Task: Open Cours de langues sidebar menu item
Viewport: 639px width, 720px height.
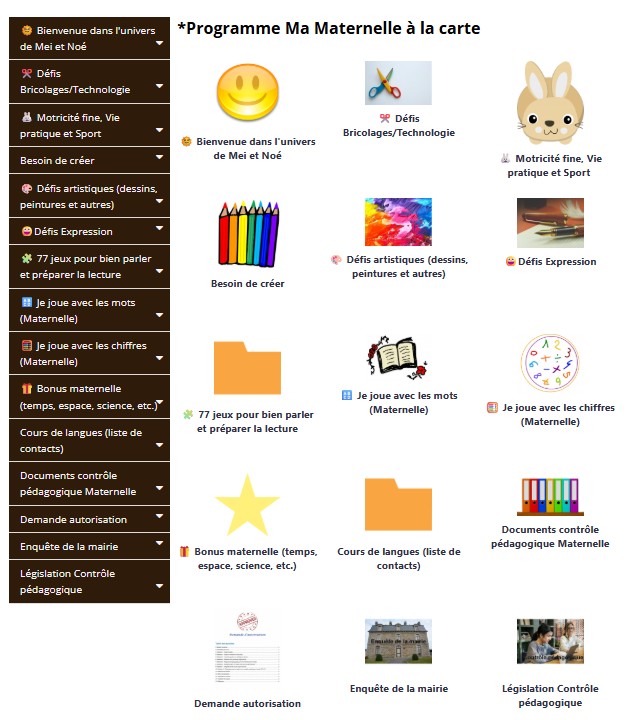Action: 90,440
